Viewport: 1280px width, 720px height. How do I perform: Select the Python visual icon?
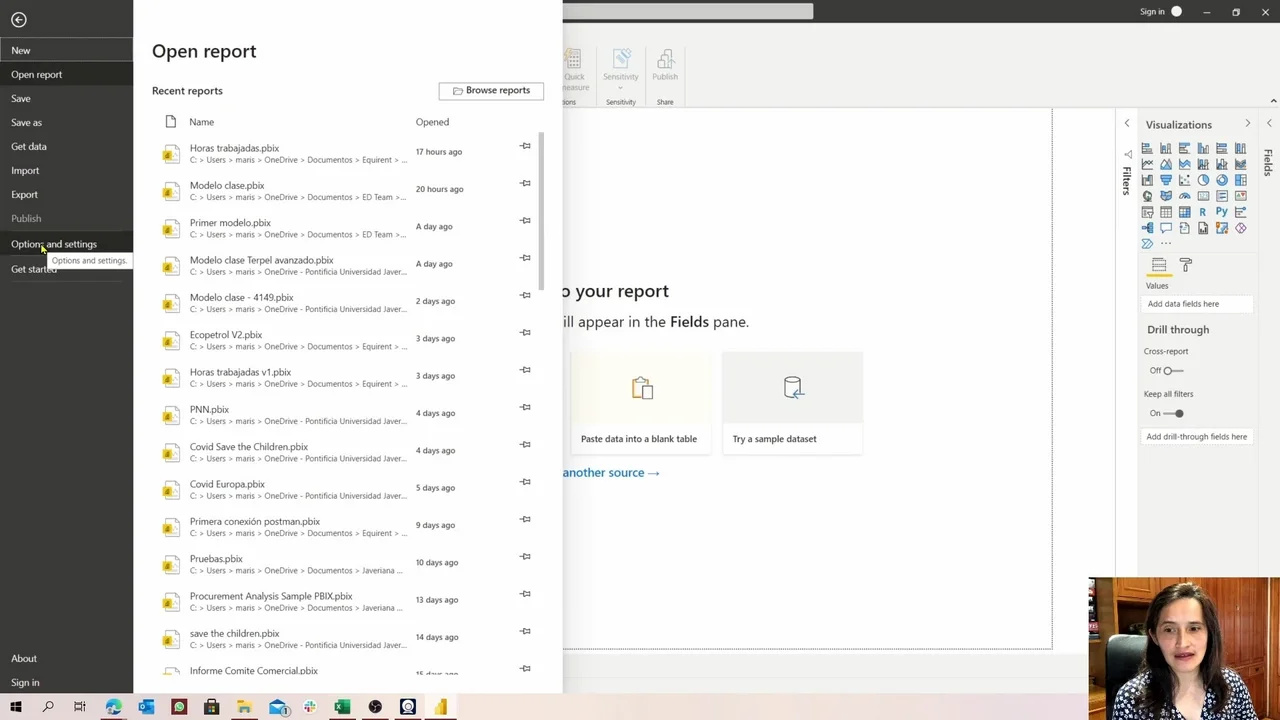click(1222, 212)
